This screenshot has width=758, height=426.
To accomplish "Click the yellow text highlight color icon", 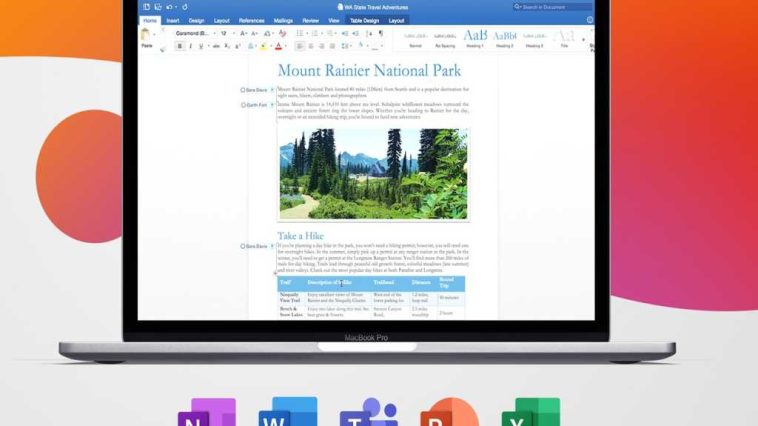I will (x=263, y=46).
